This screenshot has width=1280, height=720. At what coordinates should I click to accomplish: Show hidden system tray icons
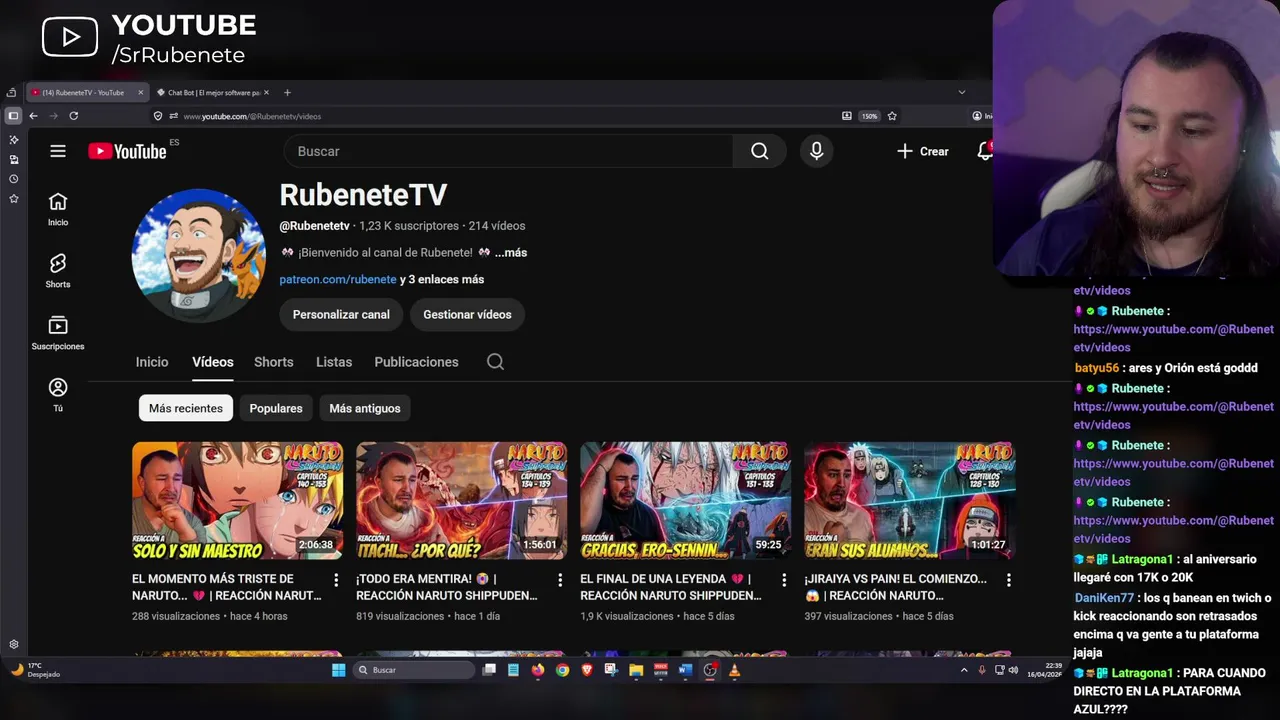964,670
